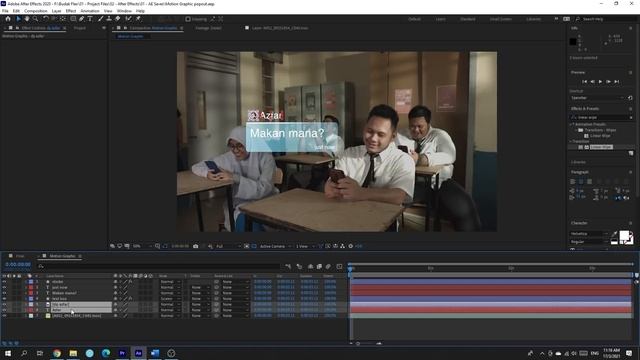
Task: Click the eyedropper in Character panel
Action: click(615, 234)
